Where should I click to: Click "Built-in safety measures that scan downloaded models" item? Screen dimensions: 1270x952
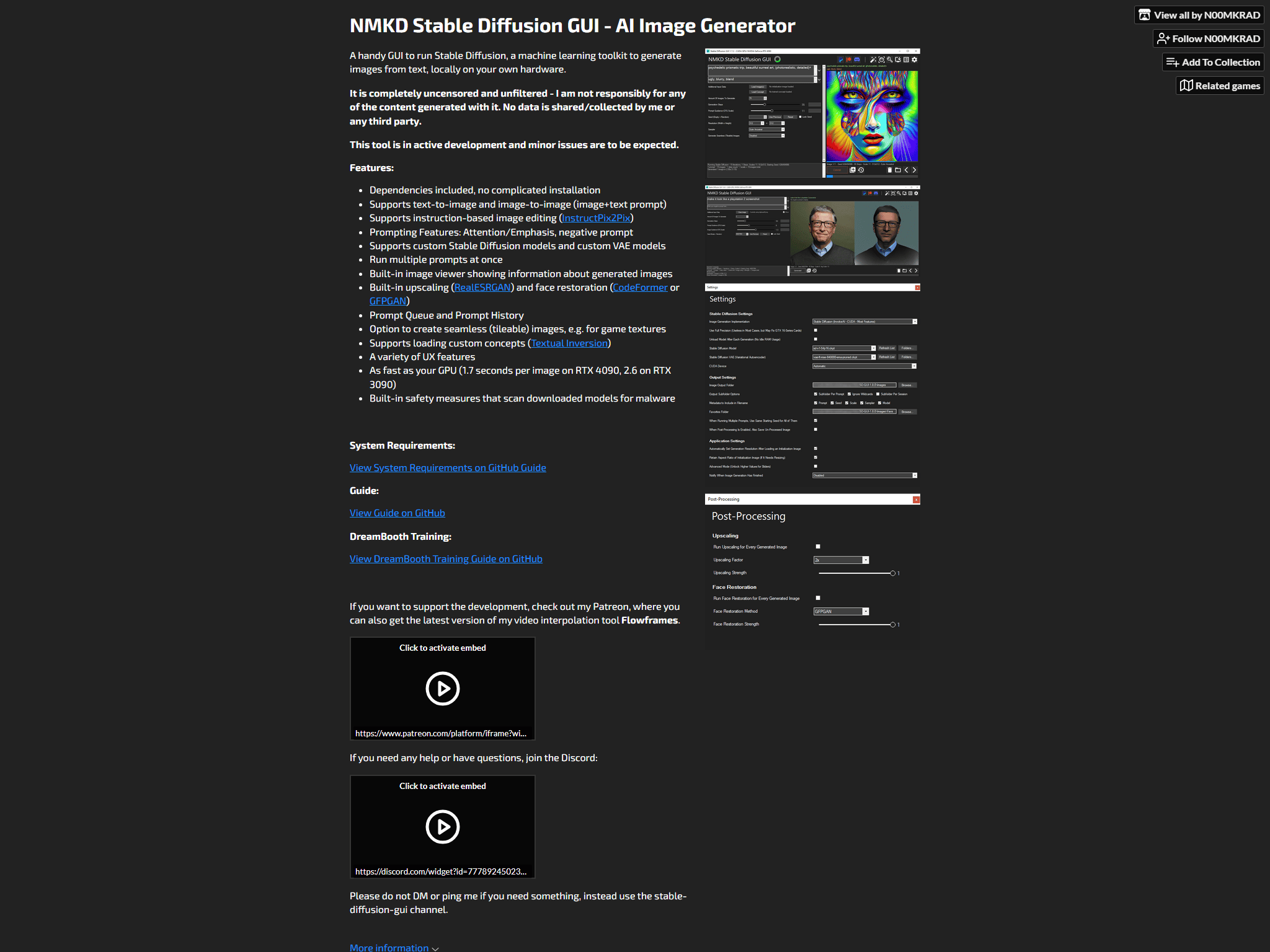coord(522,399)
